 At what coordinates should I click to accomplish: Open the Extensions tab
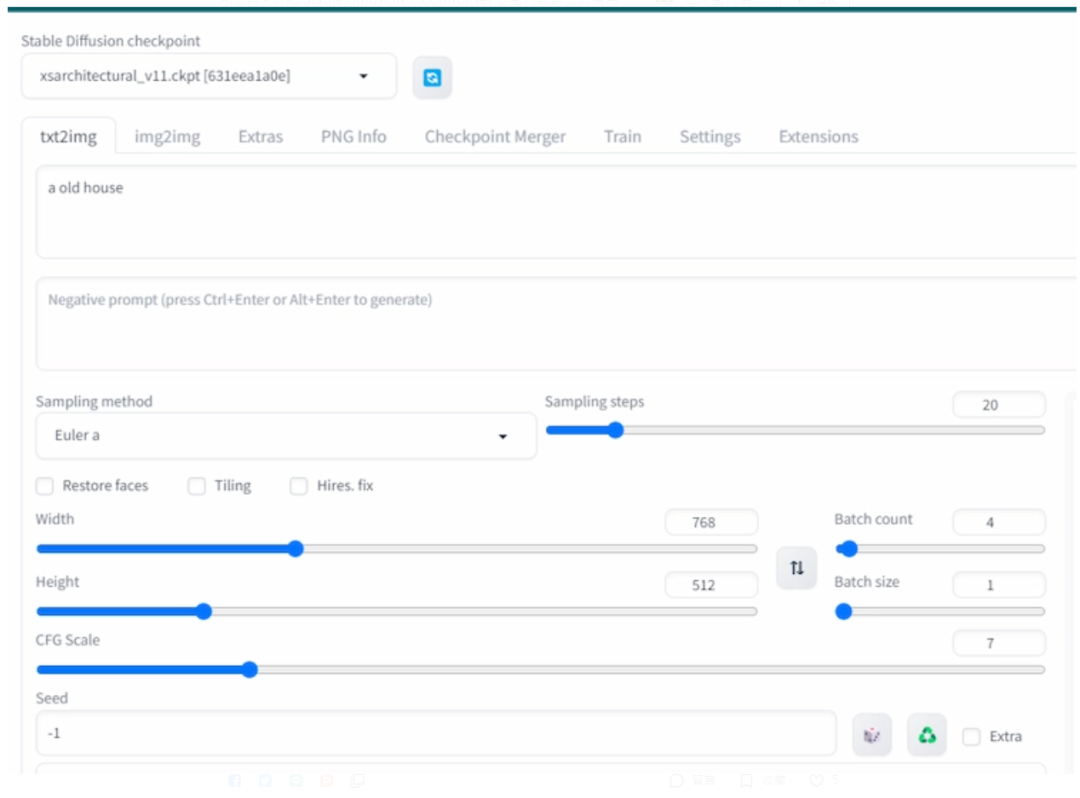pos(818,136)
